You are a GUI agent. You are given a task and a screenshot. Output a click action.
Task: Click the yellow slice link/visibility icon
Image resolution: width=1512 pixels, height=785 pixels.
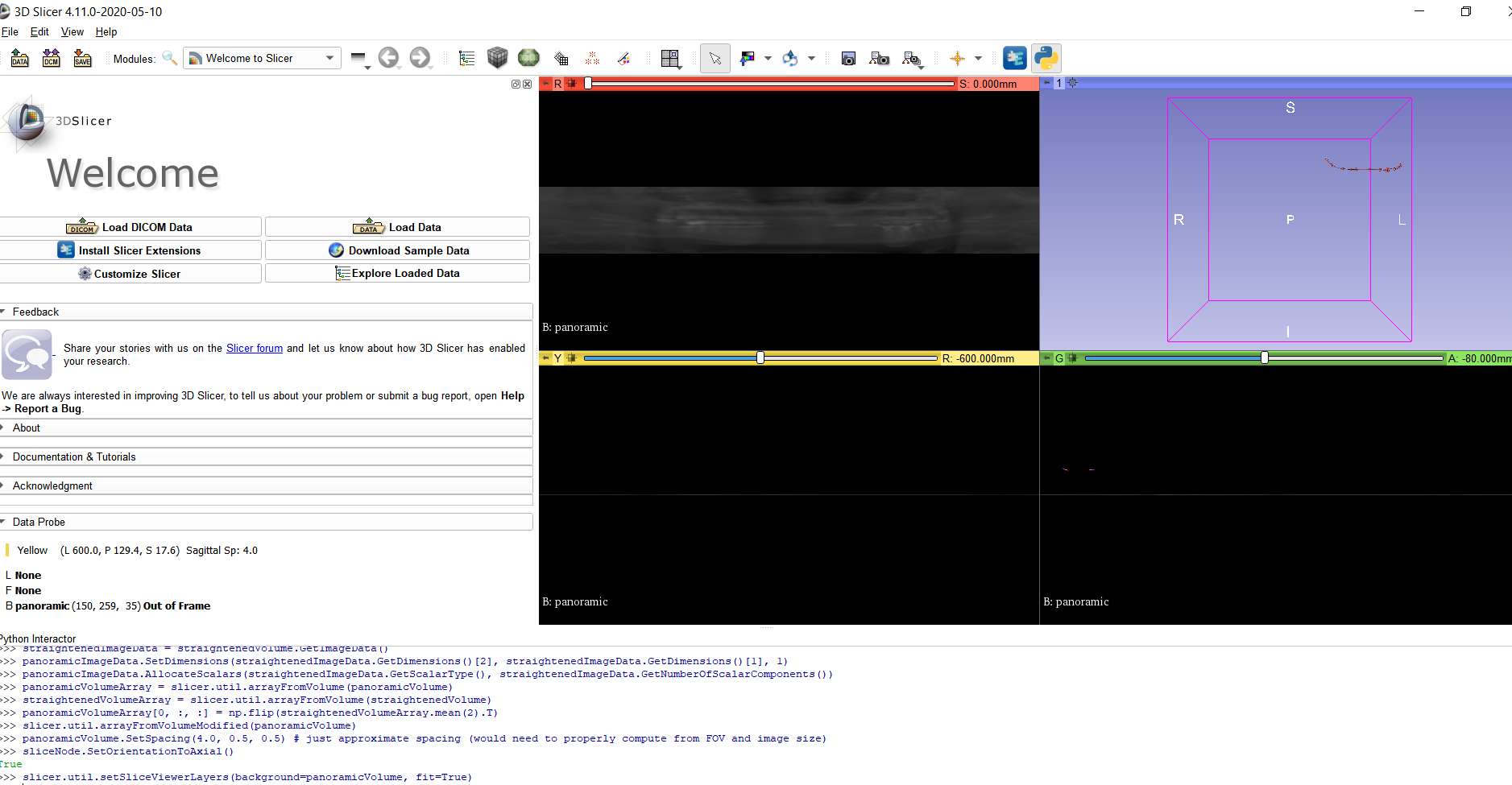point(571,358)
